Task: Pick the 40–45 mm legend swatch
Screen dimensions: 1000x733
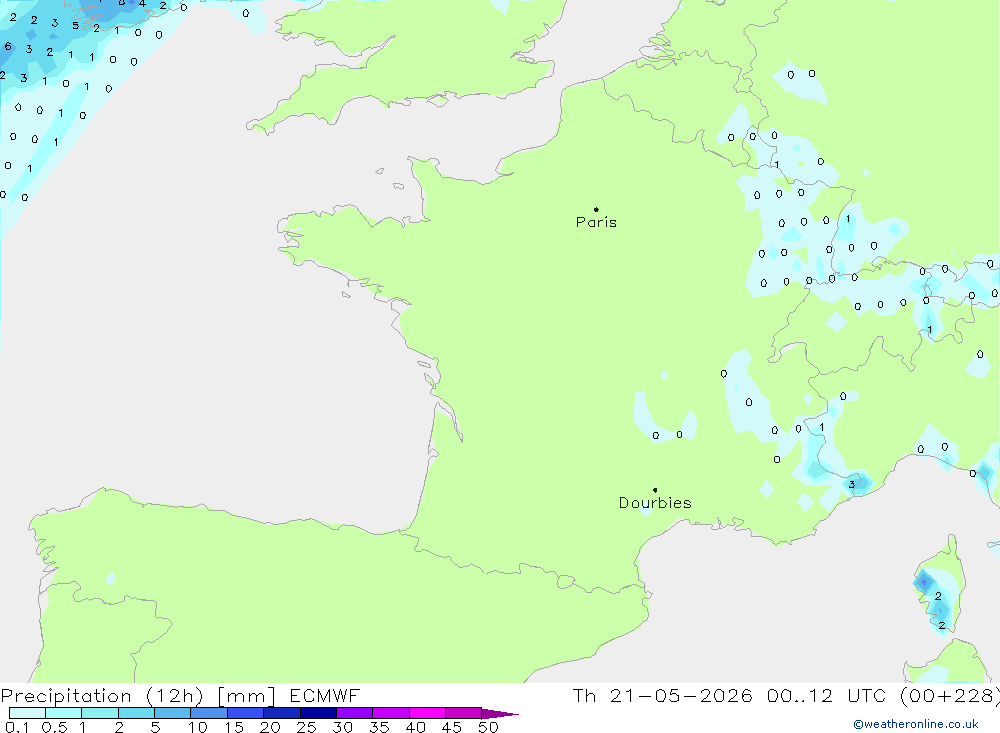Action: pos(427,713)
